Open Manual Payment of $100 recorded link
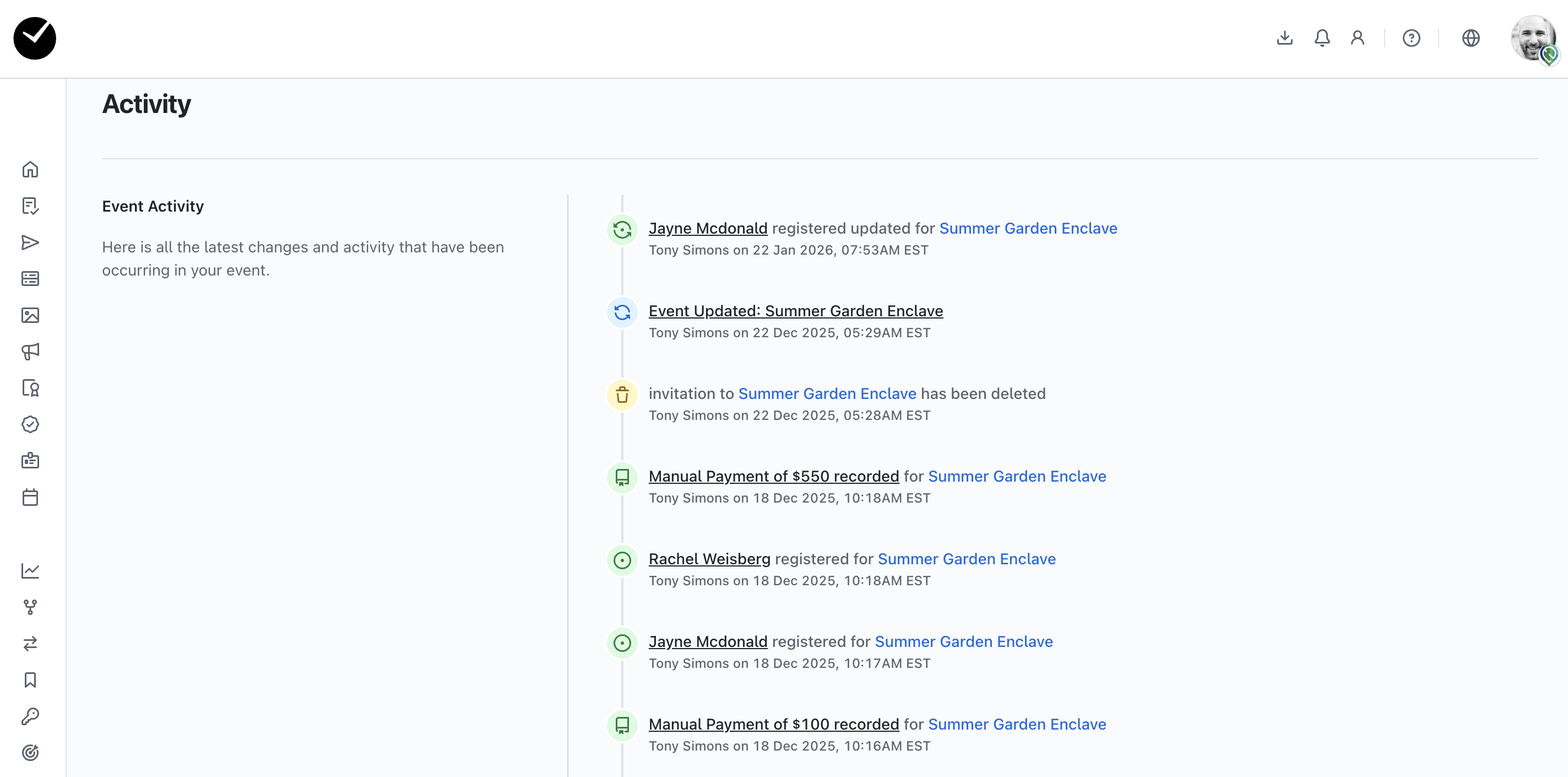The width and height of the screenshot is (1568, 777). tap(773, 724)
